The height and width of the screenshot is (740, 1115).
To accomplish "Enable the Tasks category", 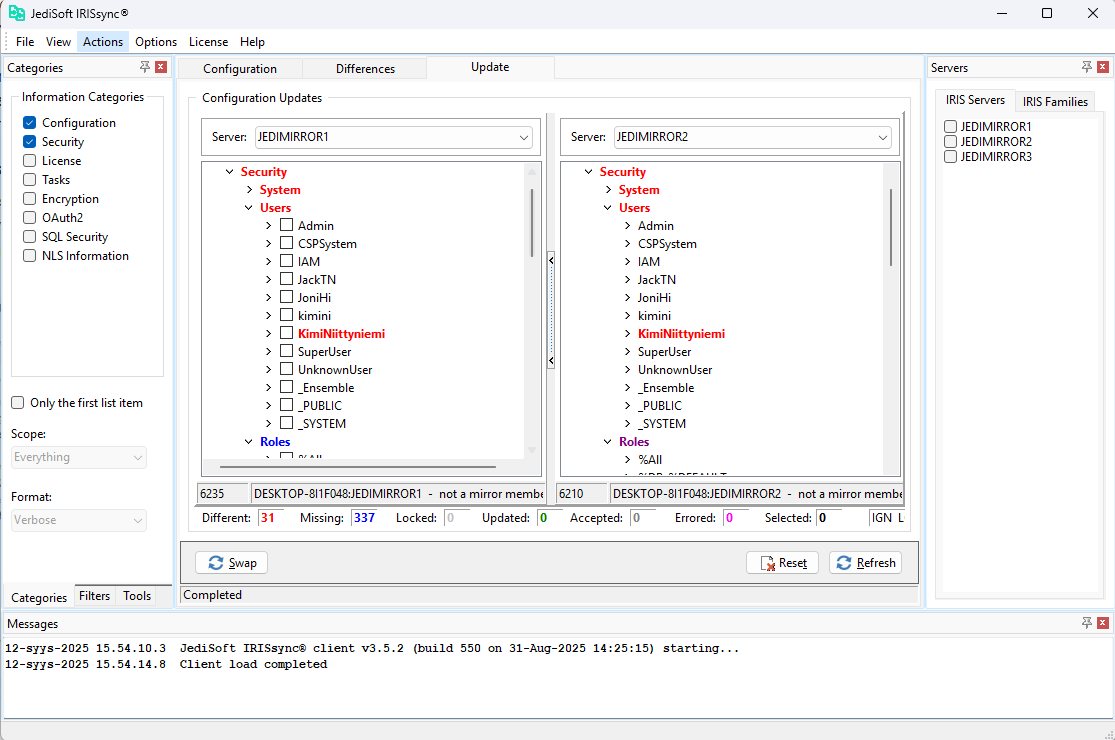I will click(30, 179).
